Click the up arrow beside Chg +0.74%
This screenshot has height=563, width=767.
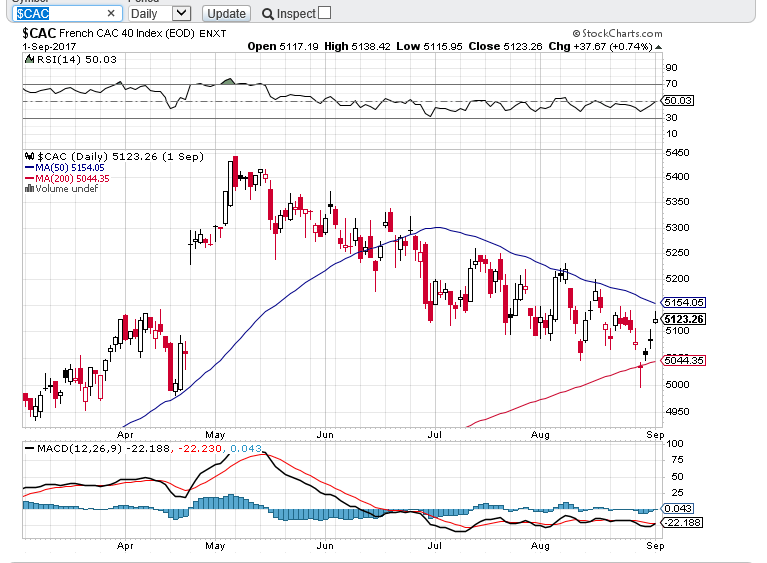click(658, 47)
